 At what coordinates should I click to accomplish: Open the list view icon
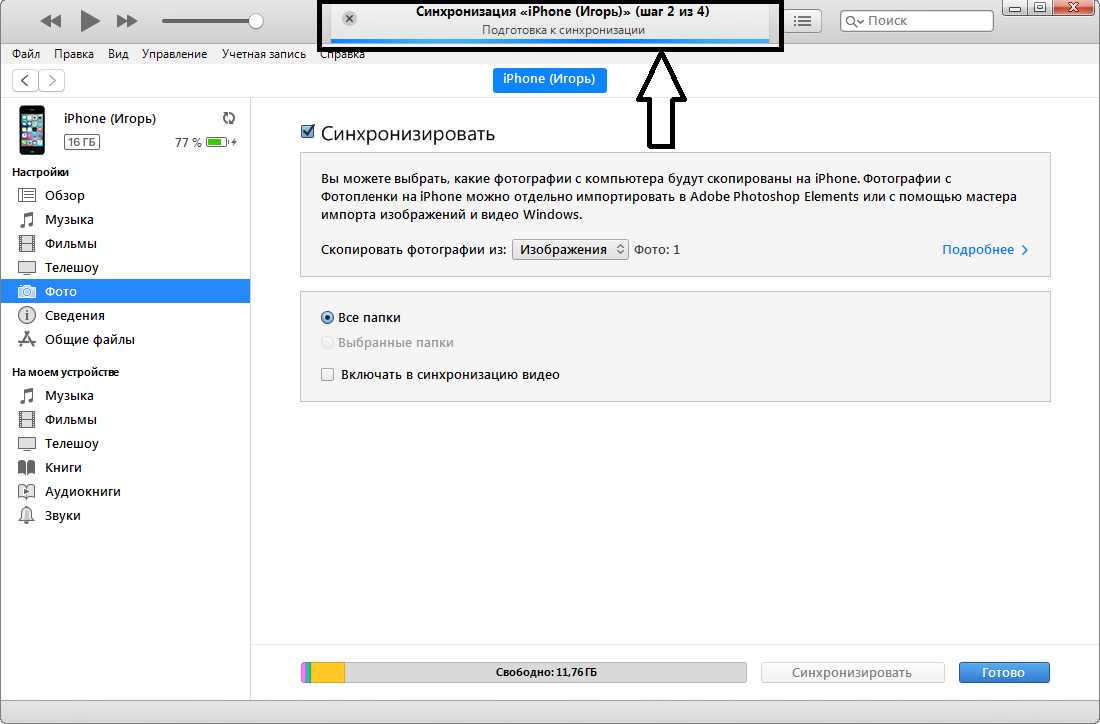coord(803,21)
